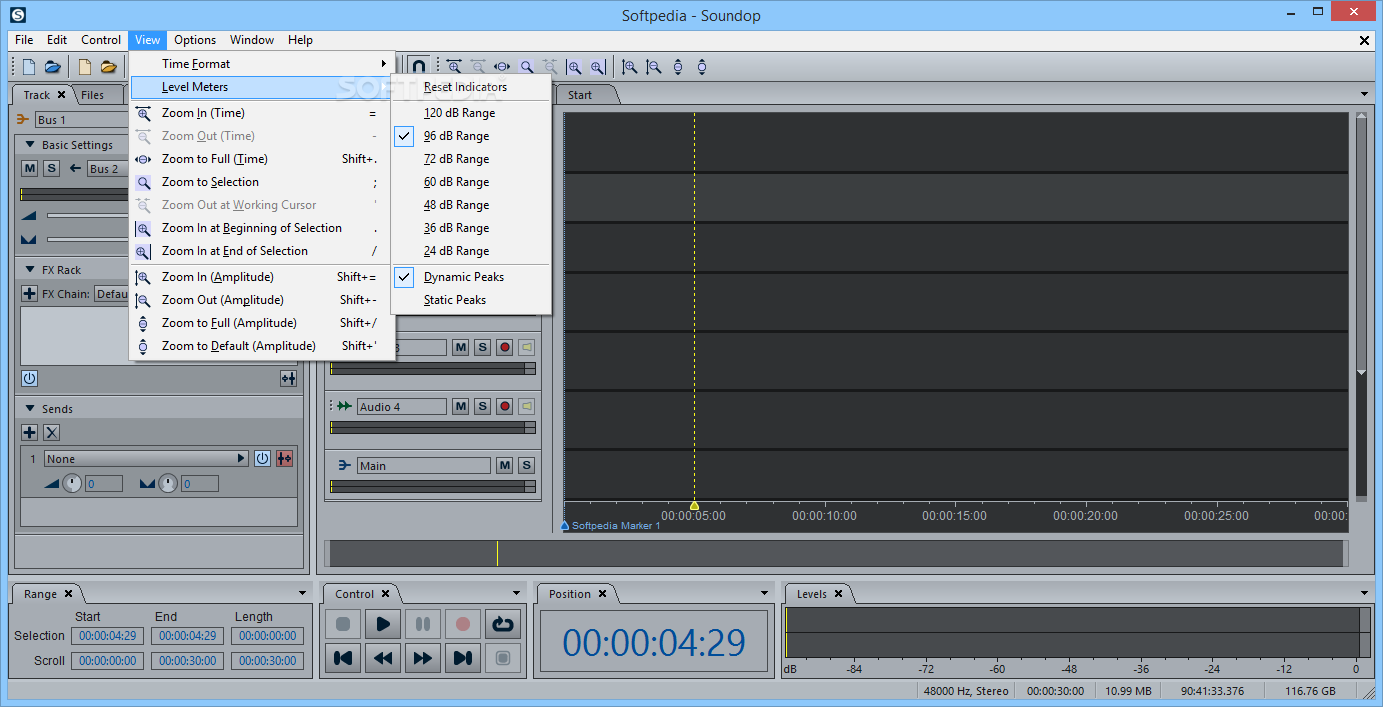Collapse the Sends section
This screenshot has width=1383, height=707.
[30, 408]
